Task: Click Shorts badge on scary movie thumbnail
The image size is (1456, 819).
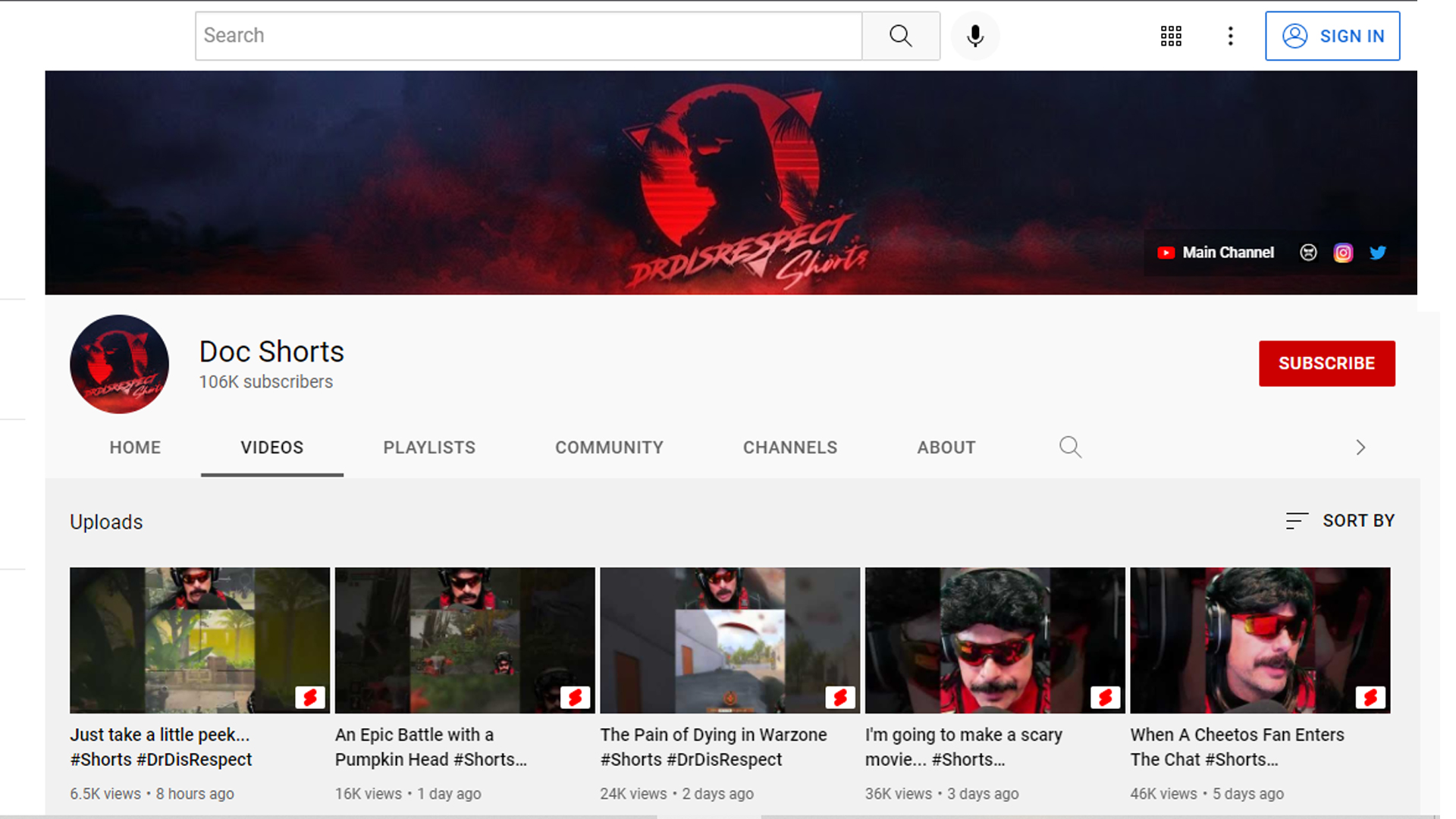Action: pos(1105,697)
